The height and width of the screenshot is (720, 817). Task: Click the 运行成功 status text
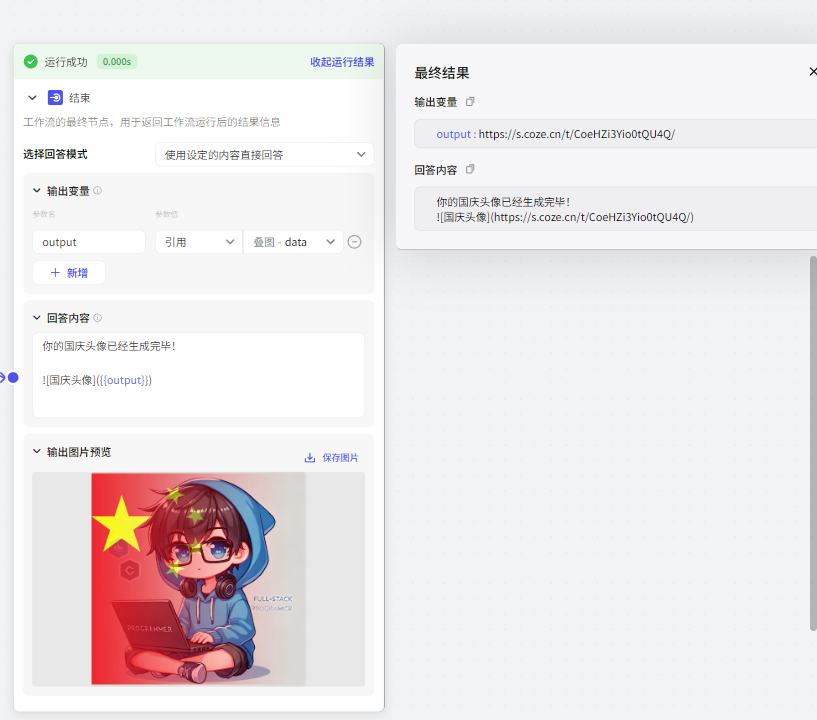(x=66, y=62)
